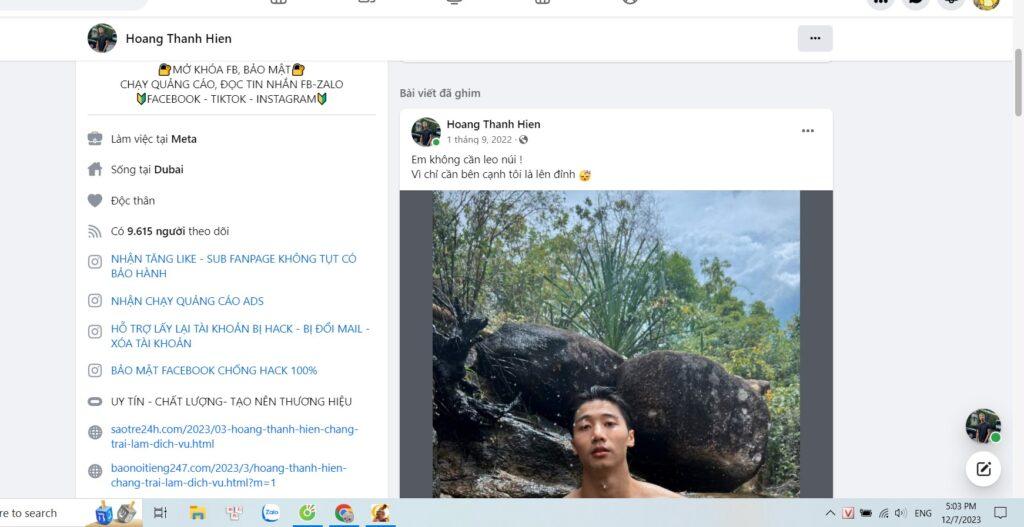The width and height of the screenshot is (1024, 527).
Task: Click the post's public globe audience icon
Action: 523,140
